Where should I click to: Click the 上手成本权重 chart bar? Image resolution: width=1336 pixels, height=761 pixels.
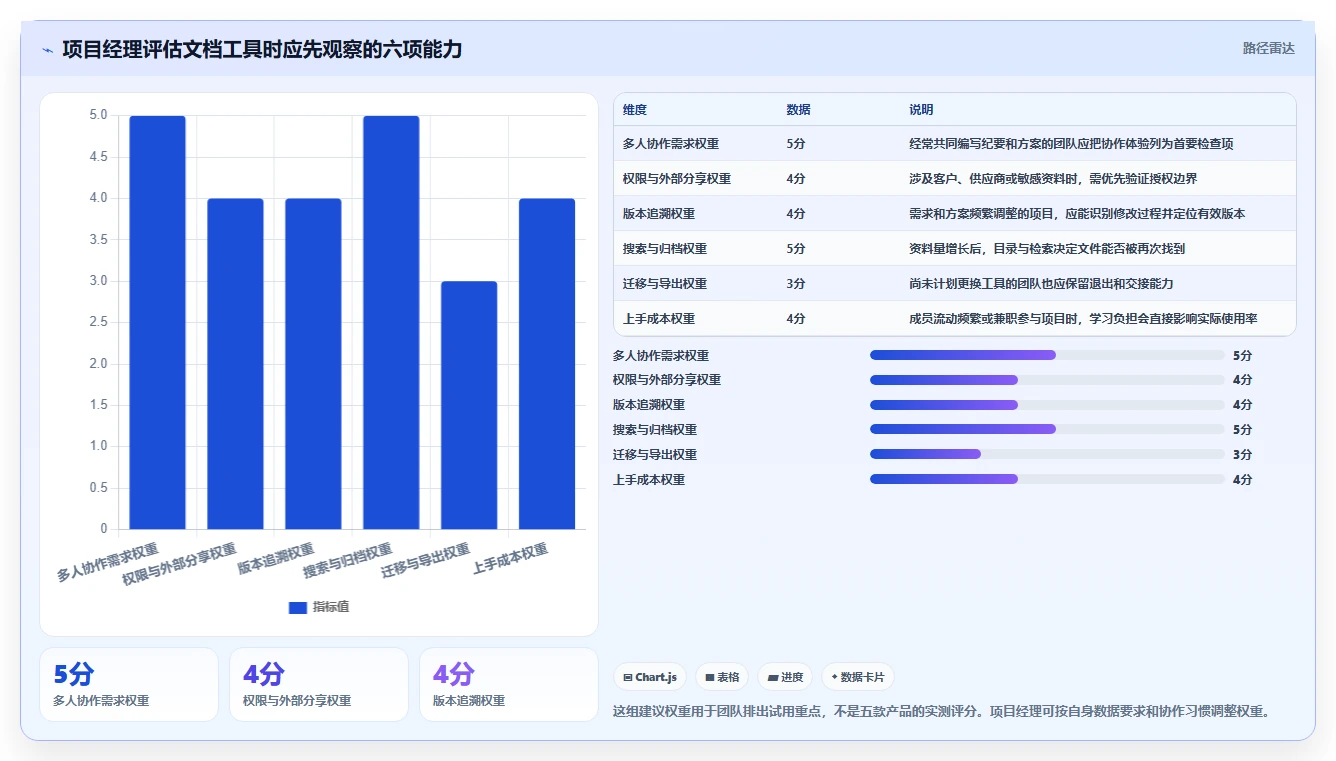[547, 364]
